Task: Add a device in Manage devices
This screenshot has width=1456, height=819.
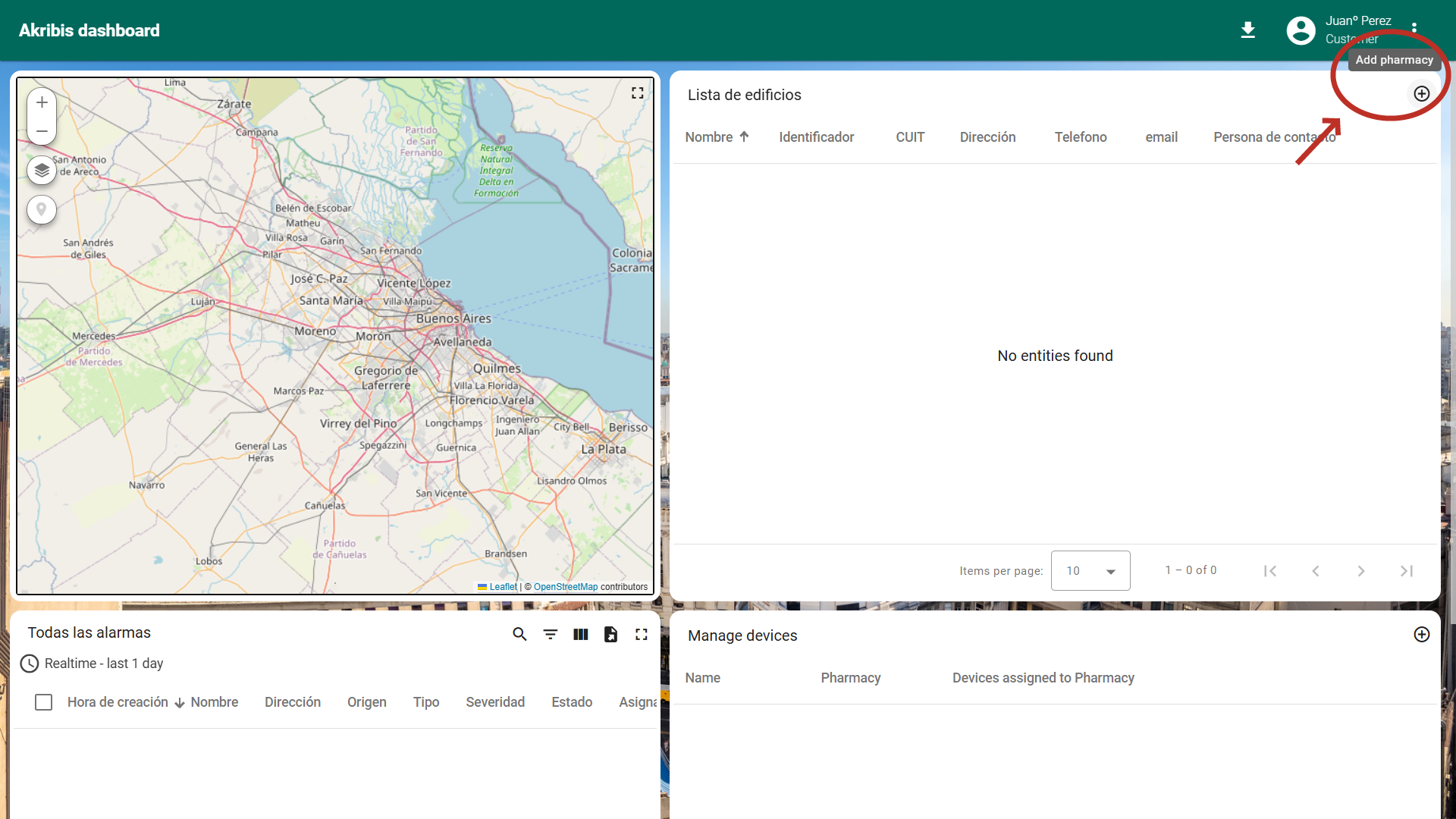Action: (x=1421, y=635)
